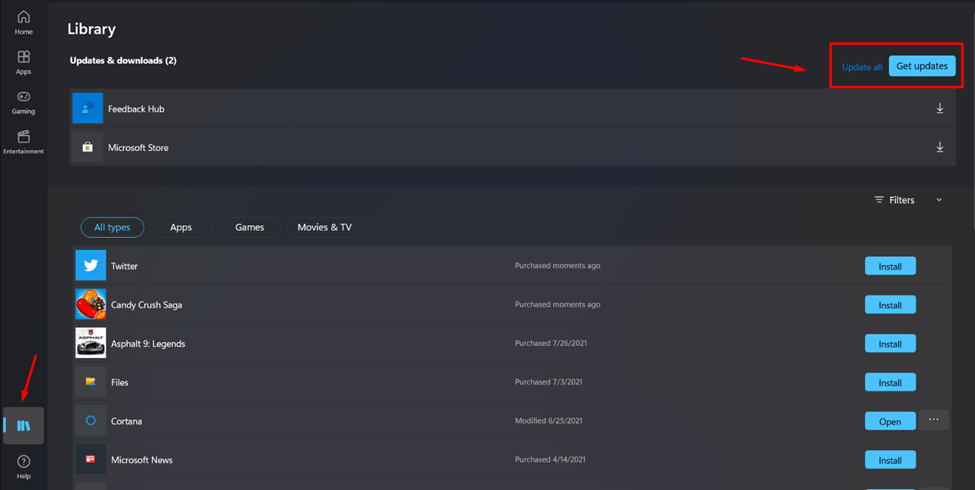
Task: Click the Asphalt 9: Legends name
Action: 148,344
